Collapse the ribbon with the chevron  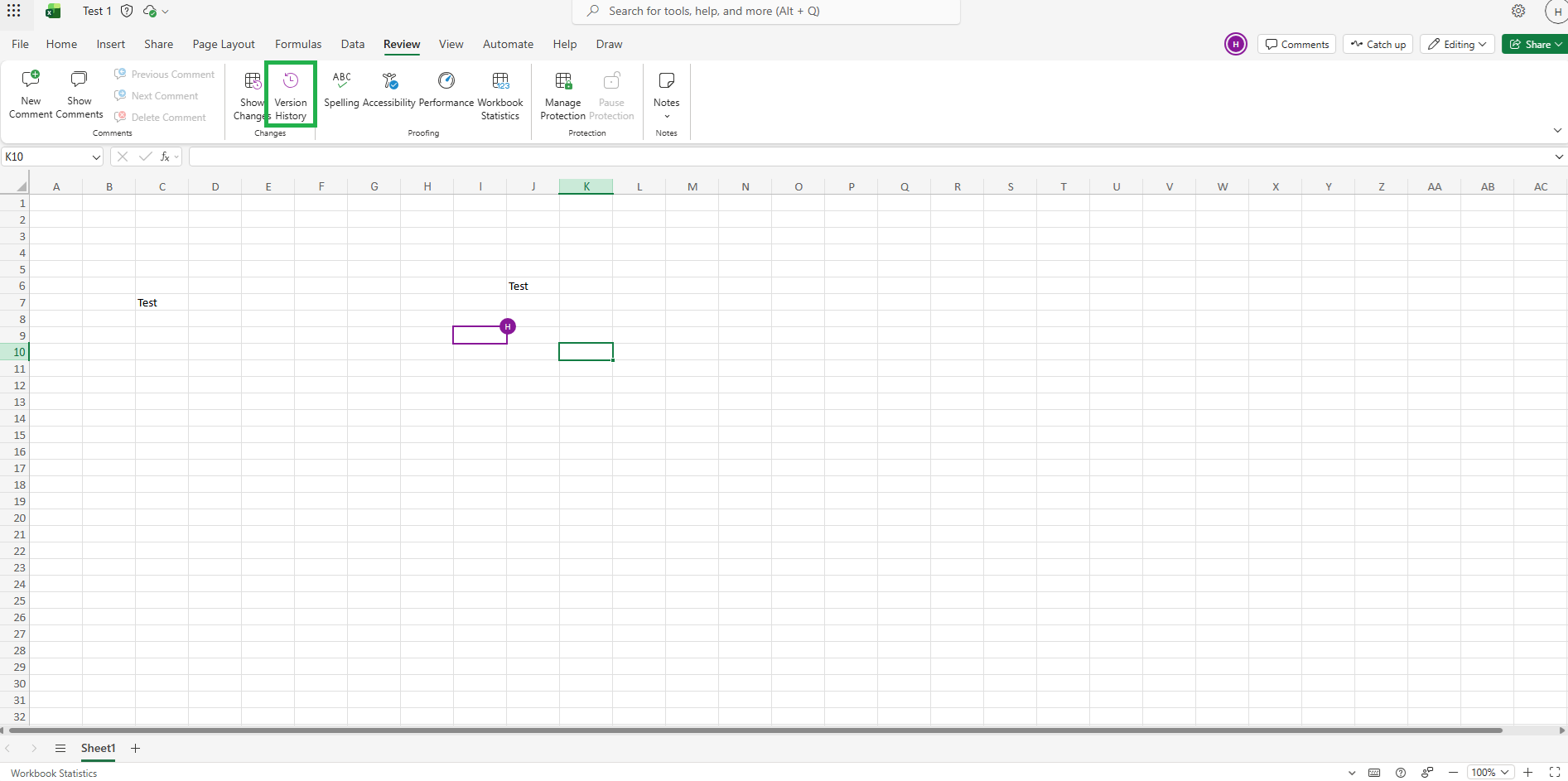pyautogui.click(x=1557, y=131)
